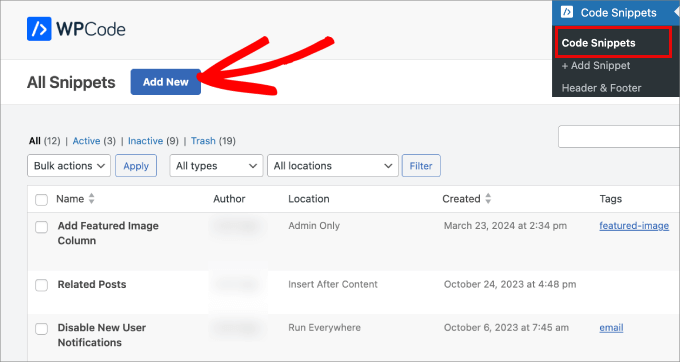Click the Author column header

pos(229,199)
